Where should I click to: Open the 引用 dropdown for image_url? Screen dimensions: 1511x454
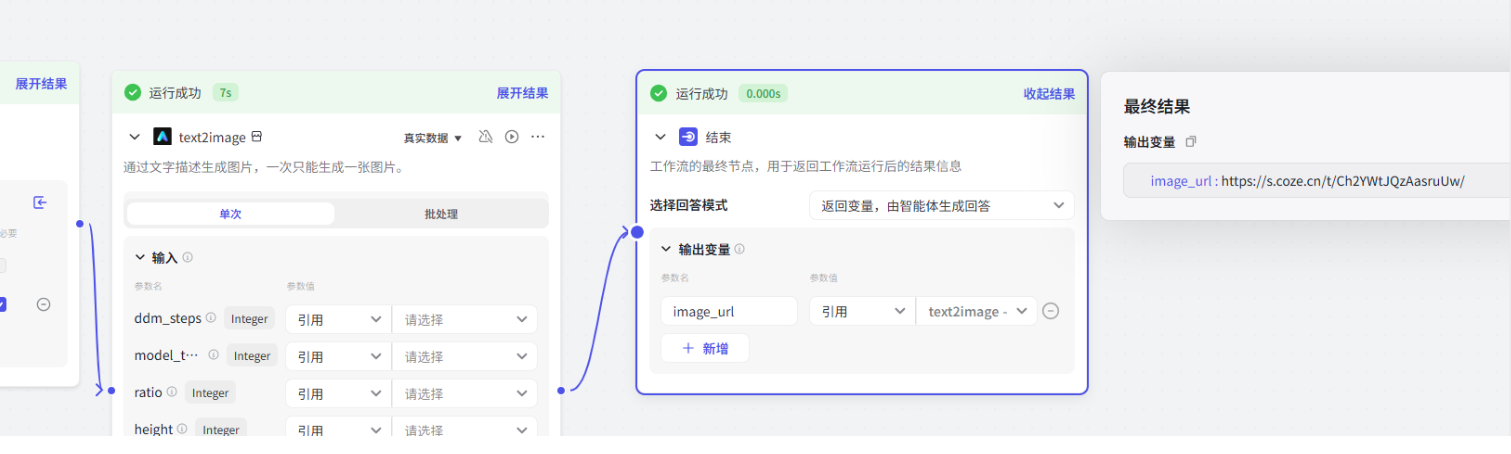pyautogui.click(x=862, y=311)
